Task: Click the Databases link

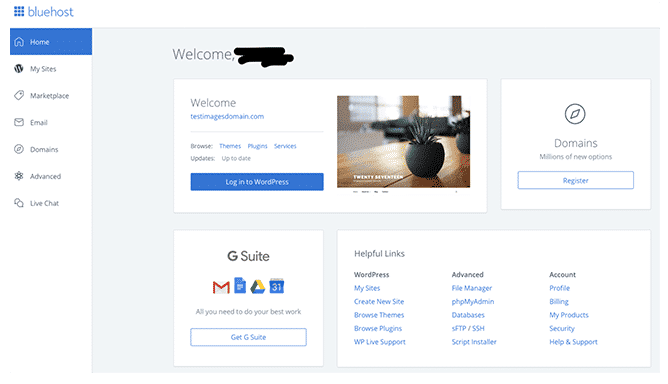Action: (468, 315)
